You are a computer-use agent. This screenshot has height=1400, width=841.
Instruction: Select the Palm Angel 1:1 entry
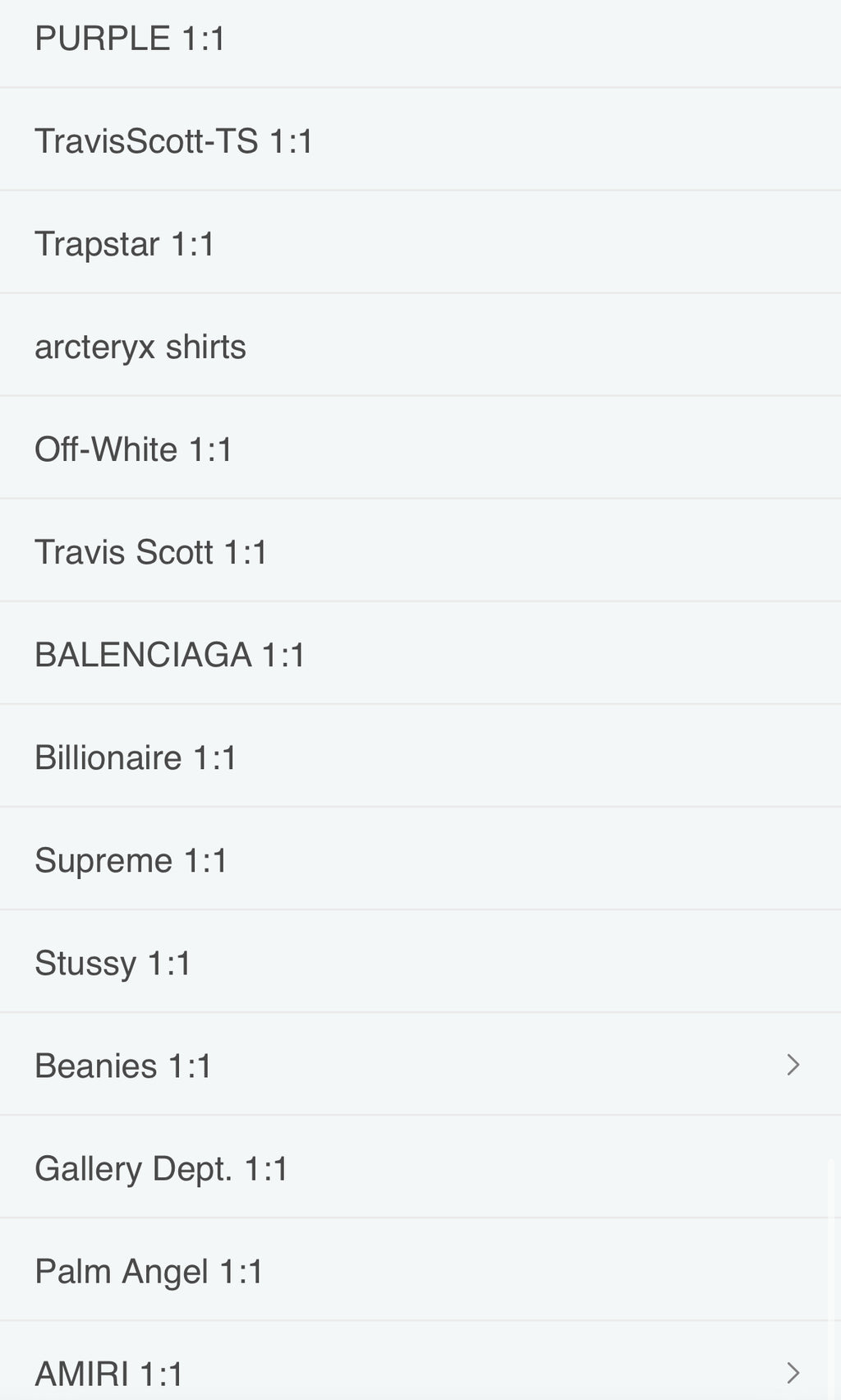tap(149, 1271)
